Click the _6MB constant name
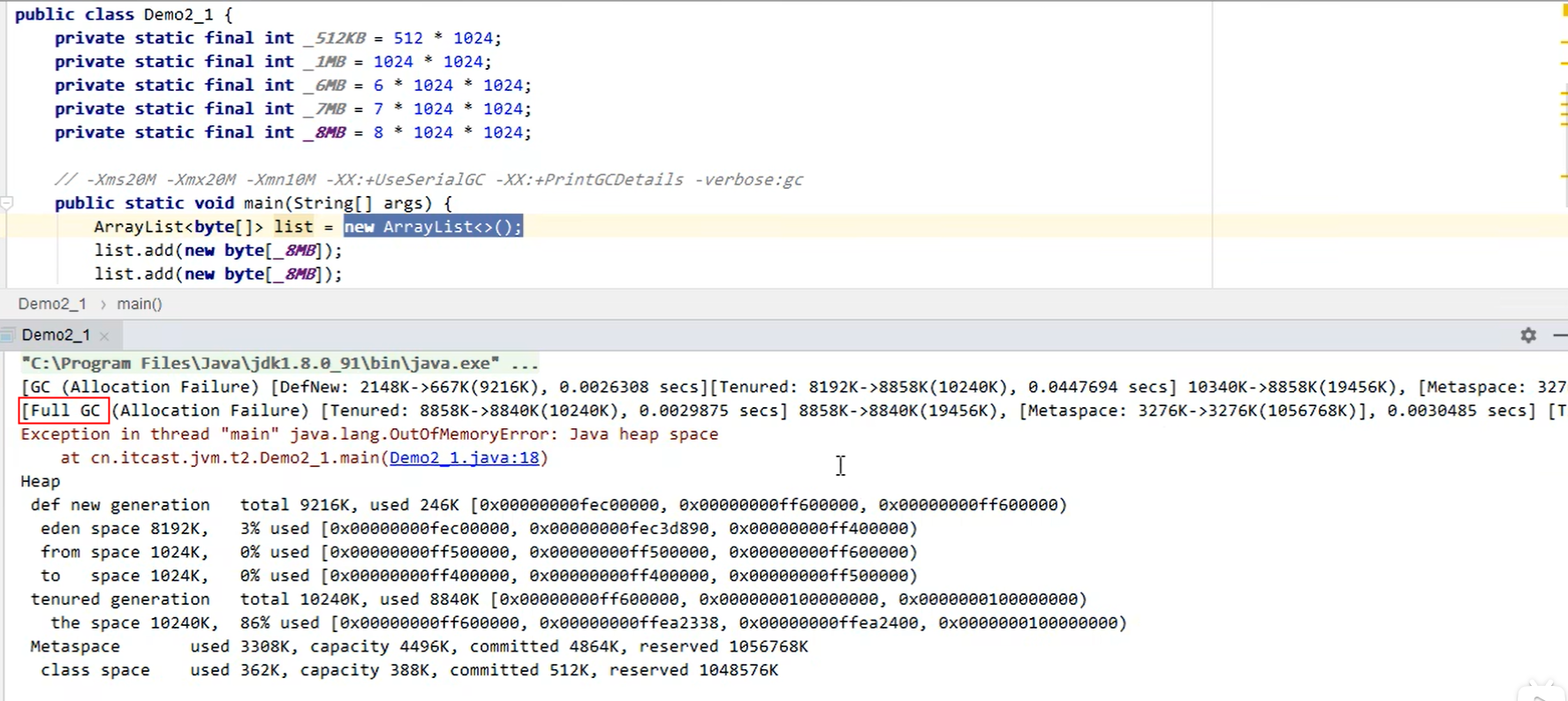Screen dimensions: 1568x701 click(324, 86)
